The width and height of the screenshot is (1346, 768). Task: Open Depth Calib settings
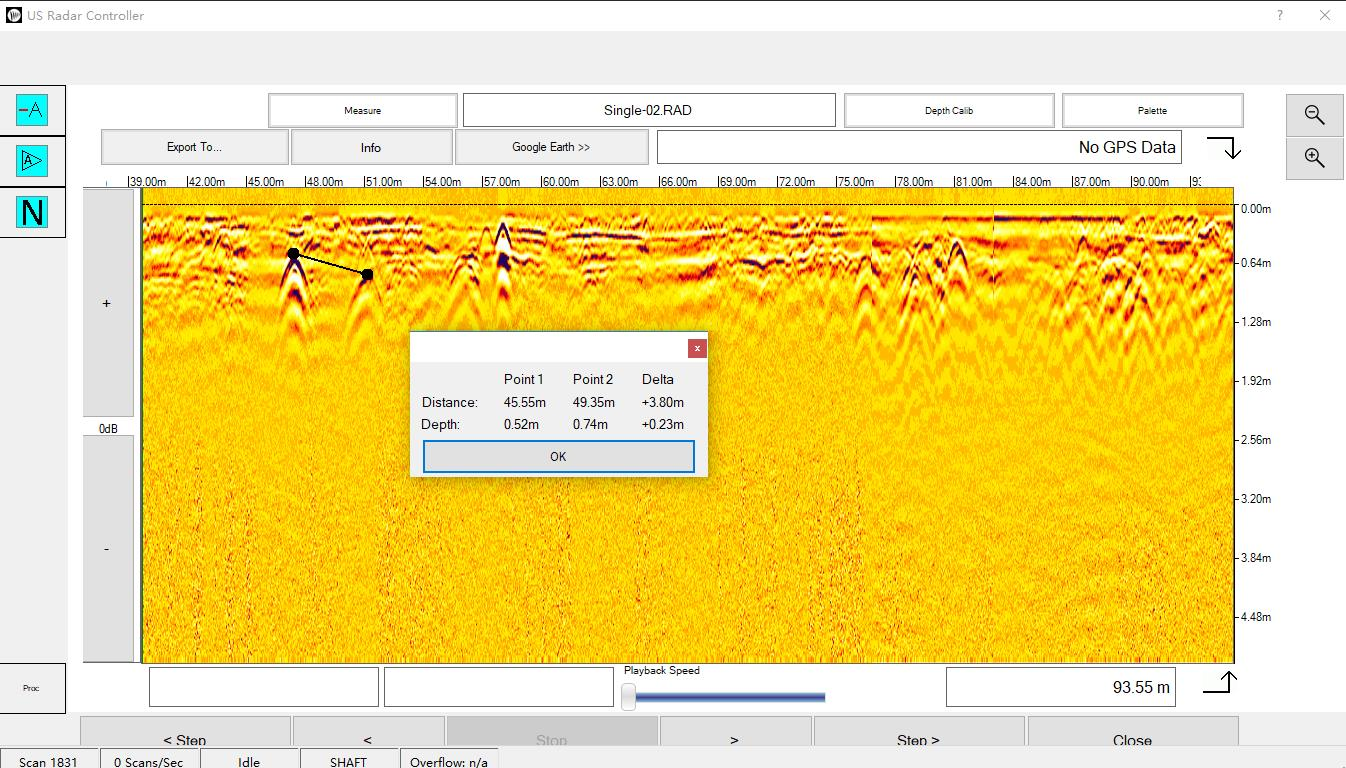(948, 111)
